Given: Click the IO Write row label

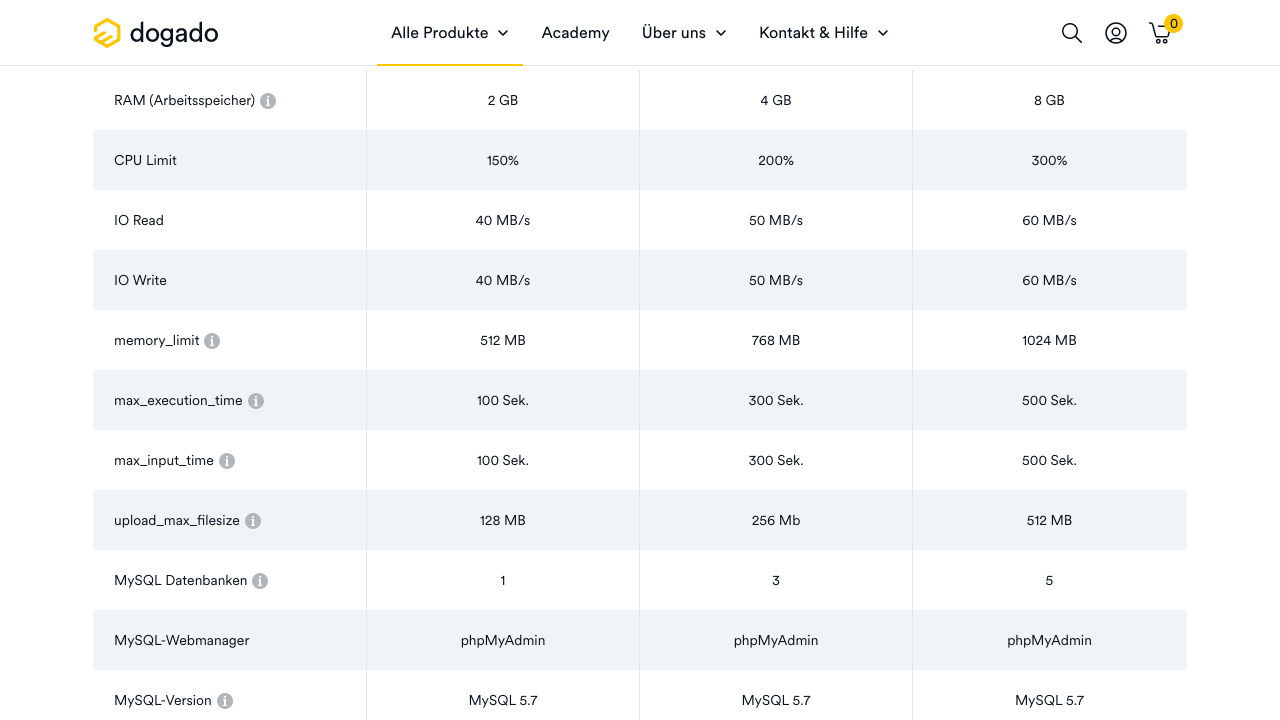Looking at the screenshot, I should (x=140, y=280).
